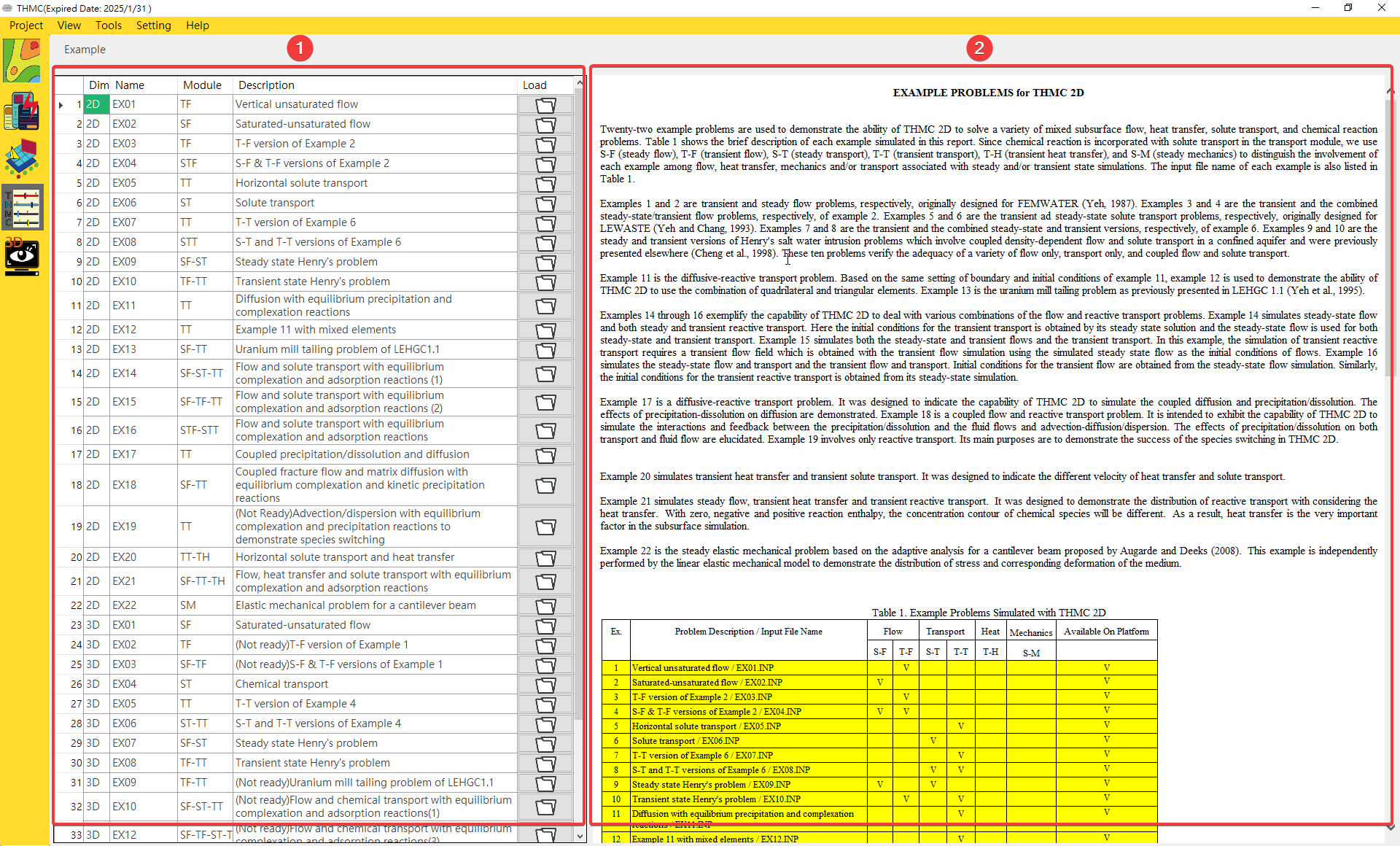Image resolution: width=1400 pixels, height=846 pixels.
Task: Click the 'Example' panel title label
Action: click(85, 50)
